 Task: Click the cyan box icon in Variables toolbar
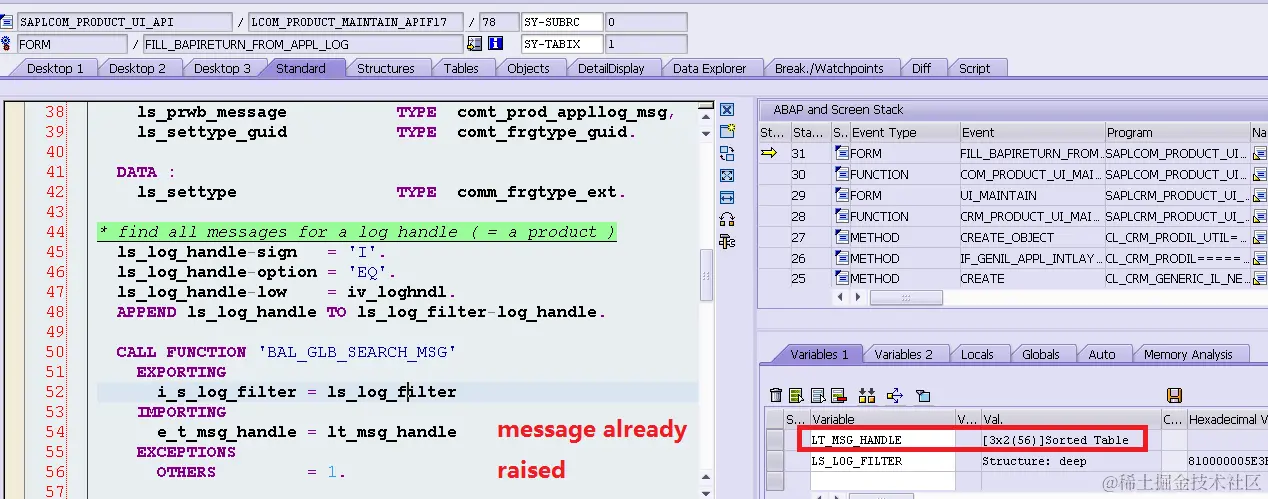point(923,396)
